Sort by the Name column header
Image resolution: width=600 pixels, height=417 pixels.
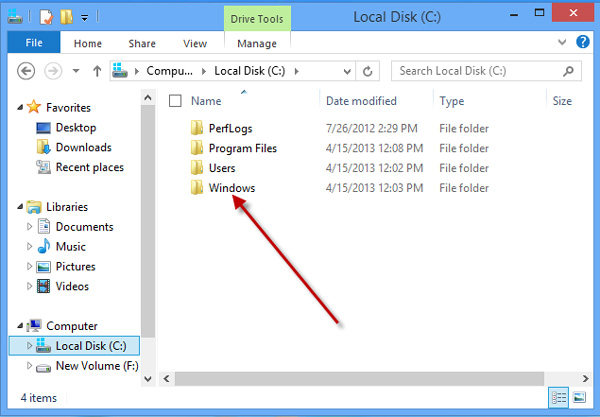tap(206, 101)
